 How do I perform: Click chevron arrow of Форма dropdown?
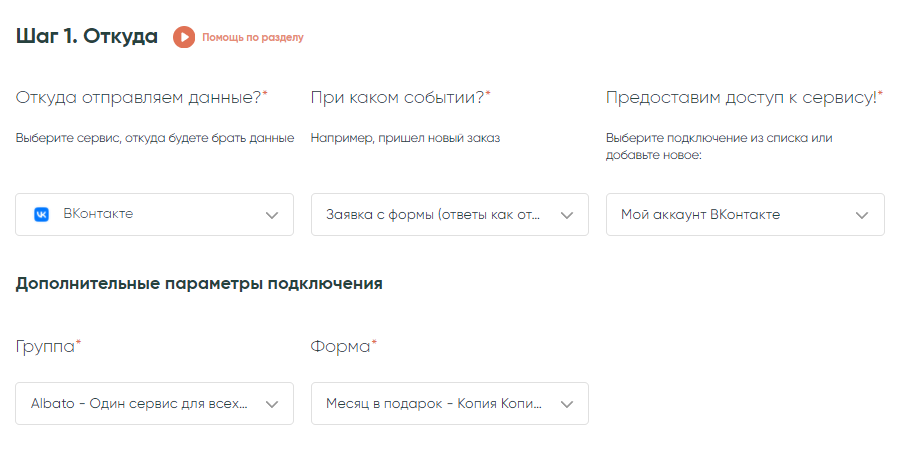coord(567,404)
